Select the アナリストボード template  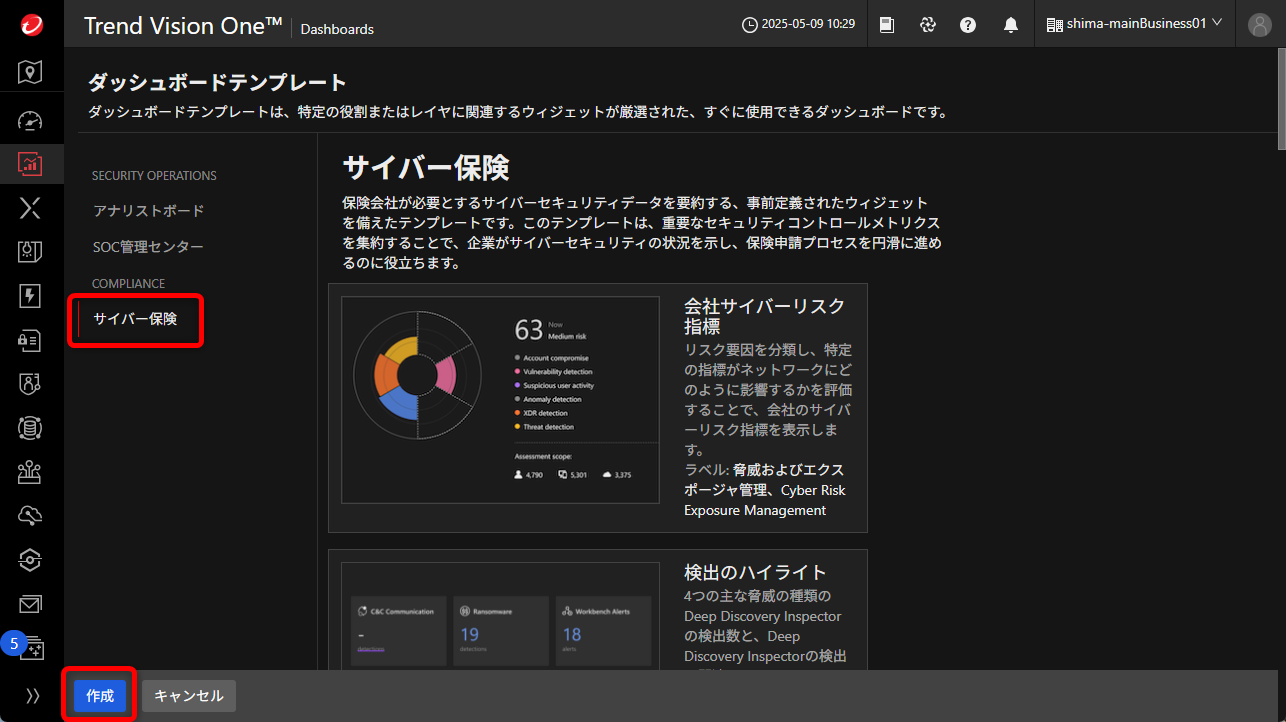click(148, 211)
